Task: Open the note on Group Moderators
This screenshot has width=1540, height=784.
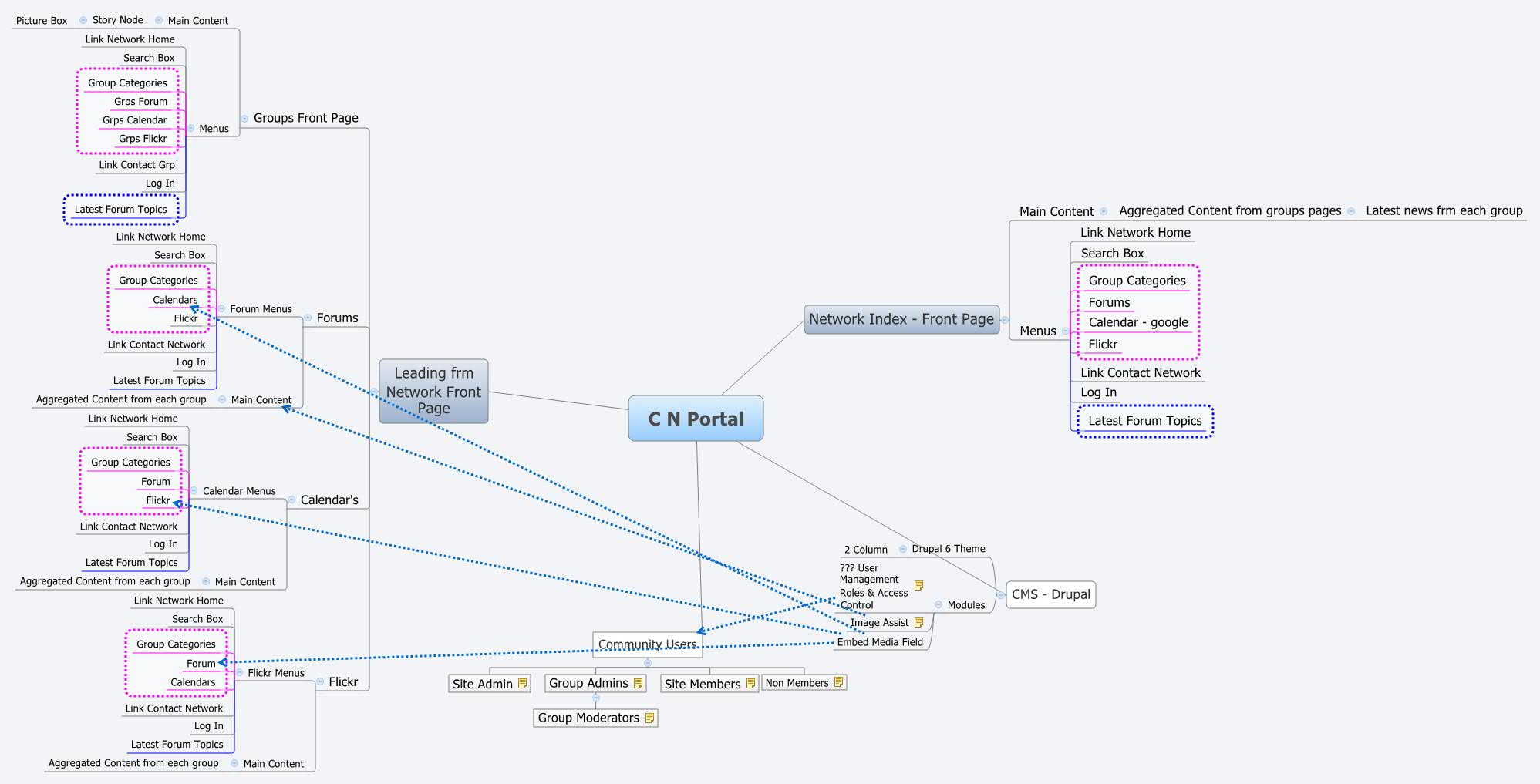Action: (648, 718)
